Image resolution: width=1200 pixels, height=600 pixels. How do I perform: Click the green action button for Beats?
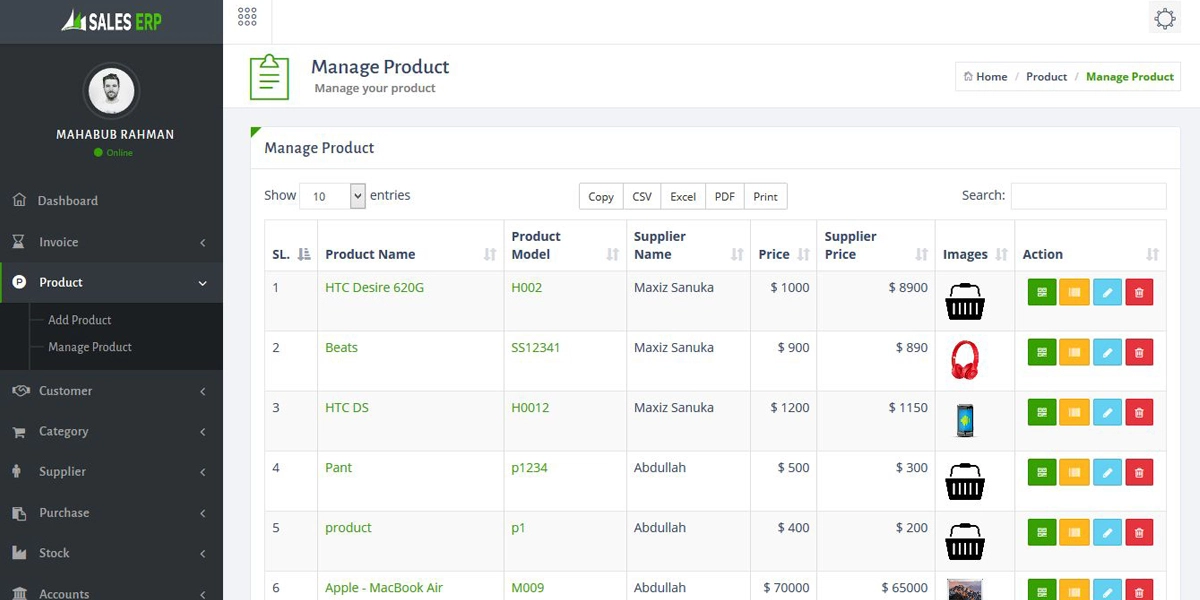pyautogui.click(x=1042, y=352)
